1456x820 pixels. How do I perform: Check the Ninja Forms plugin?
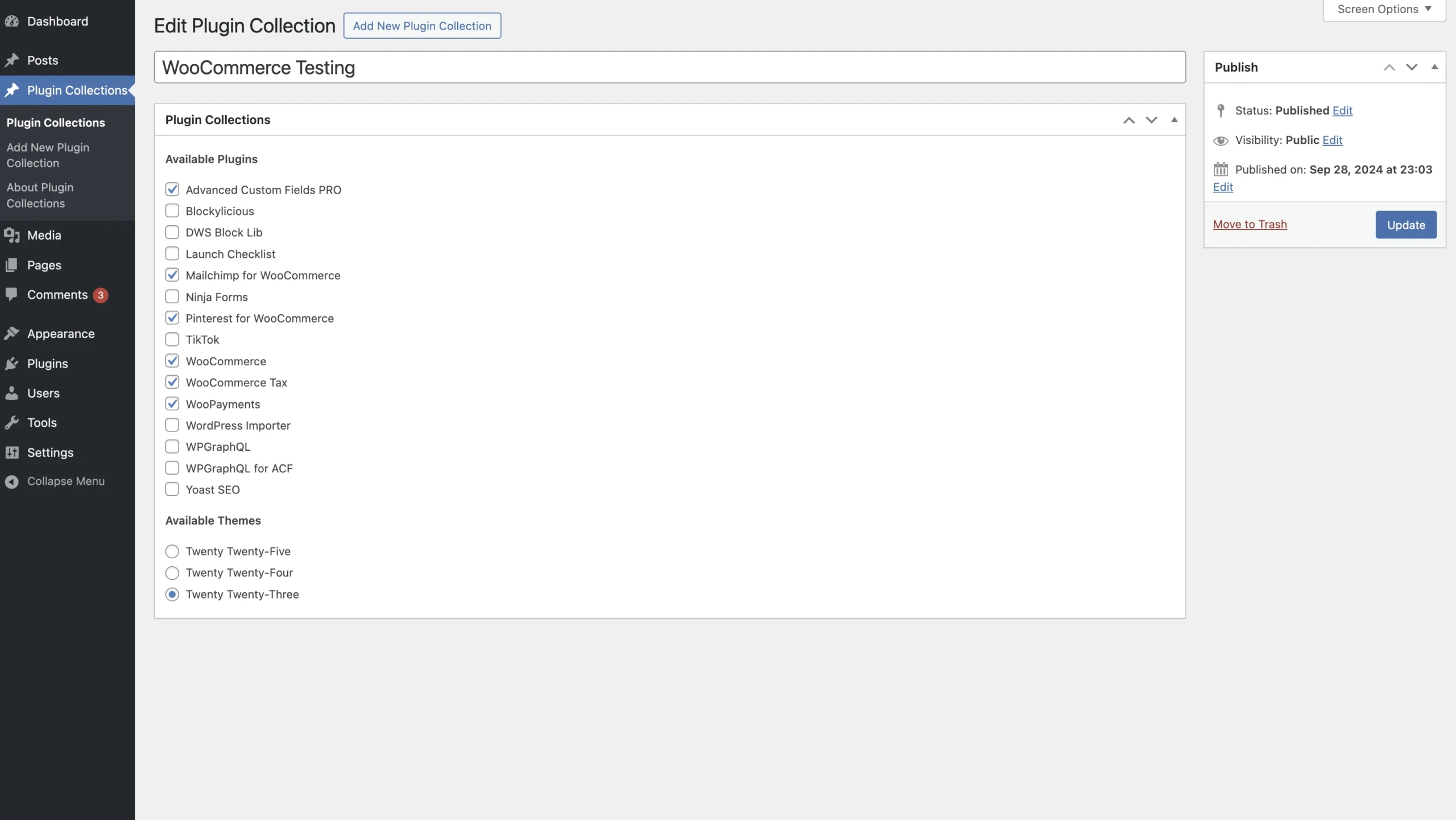point(172,296)
